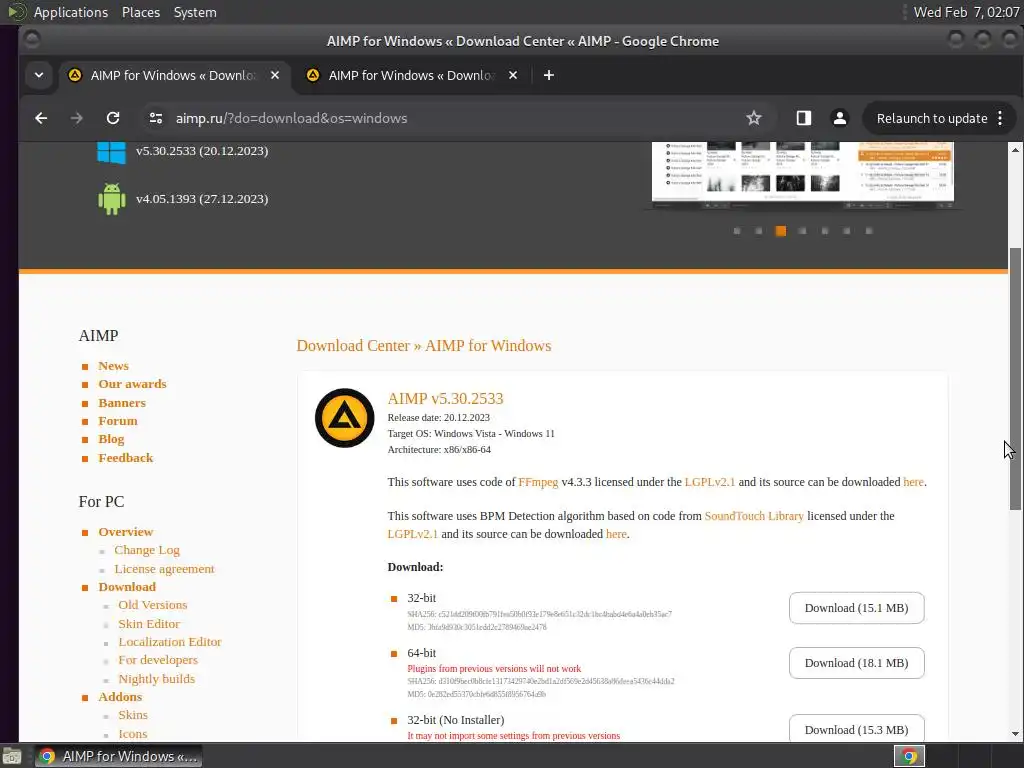Open the Places menu
The height and width of the screenshot is (768, 1024).
click(x=141, y=12)
